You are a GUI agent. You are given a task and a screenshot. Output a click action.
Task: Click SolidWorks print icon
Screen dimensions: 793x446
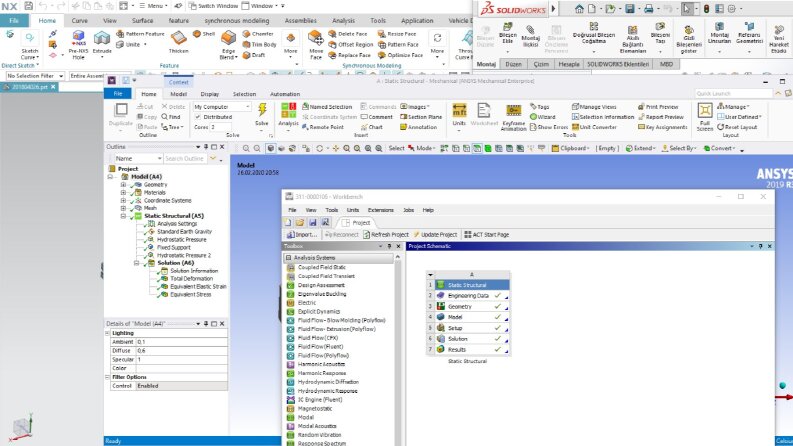[648, 9]
